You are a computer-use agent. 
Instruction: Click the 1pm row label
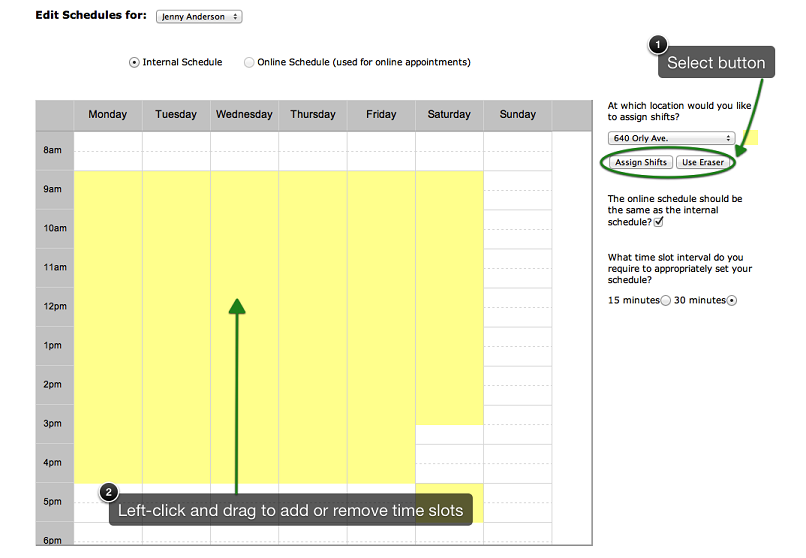coord(54,346)
